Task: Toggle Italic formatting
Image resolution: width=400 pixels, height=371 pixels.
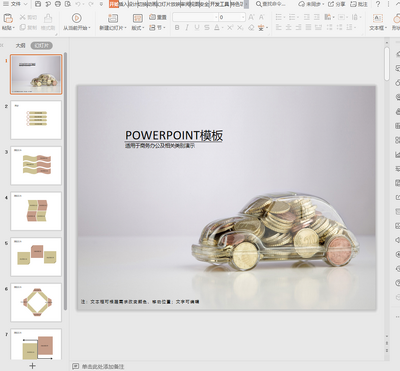Action: 187,28
